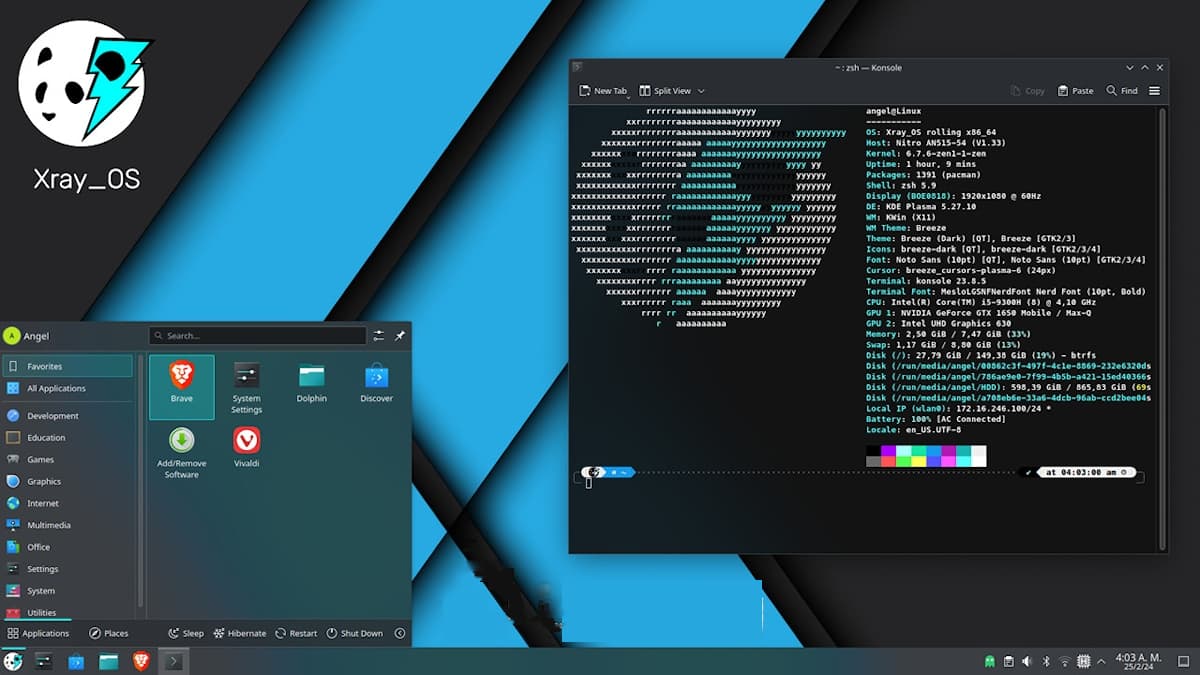Open launcher configuration sliders button

(x=379, y=336)
